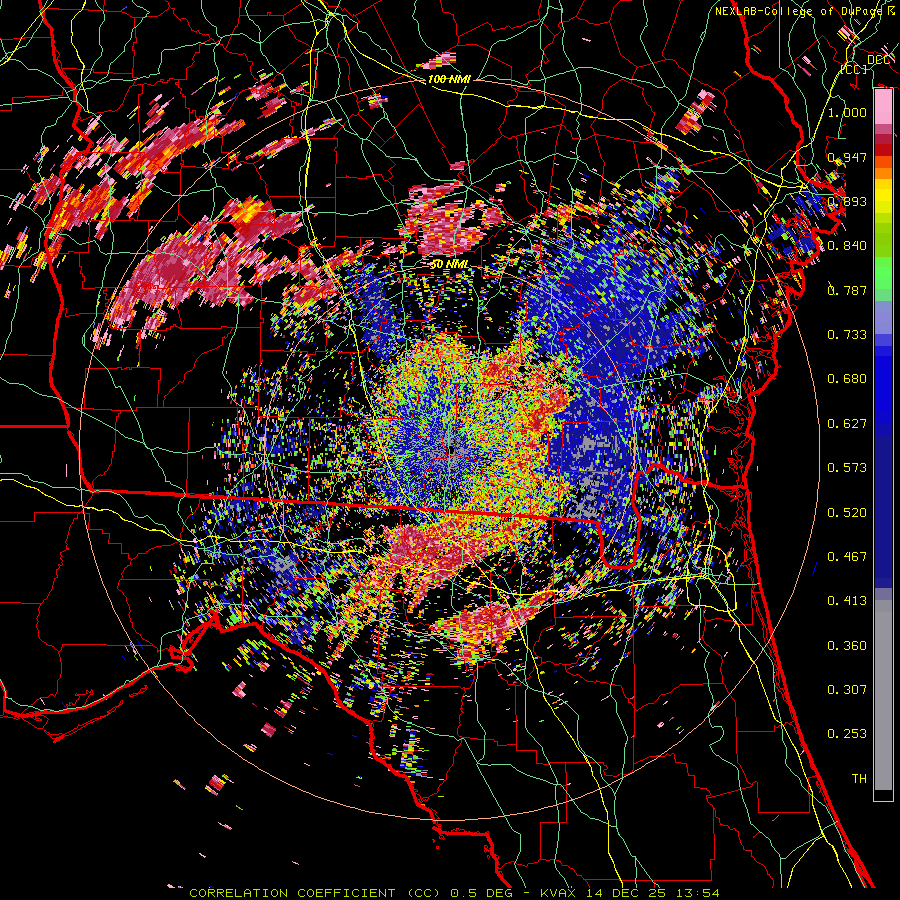Click the DEC label above the color scale
The height and width of the screenshot is (900, 900).
878,59
